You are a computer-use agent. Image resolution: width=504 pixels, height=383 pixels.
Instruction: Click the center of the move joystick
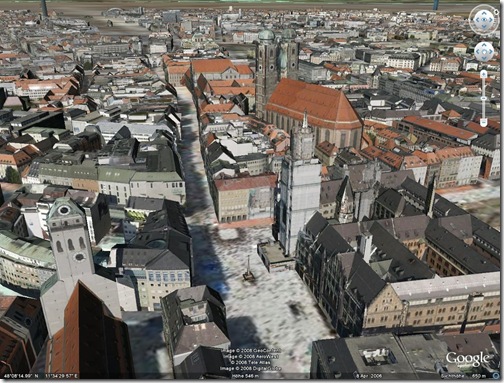pos(484,52)
